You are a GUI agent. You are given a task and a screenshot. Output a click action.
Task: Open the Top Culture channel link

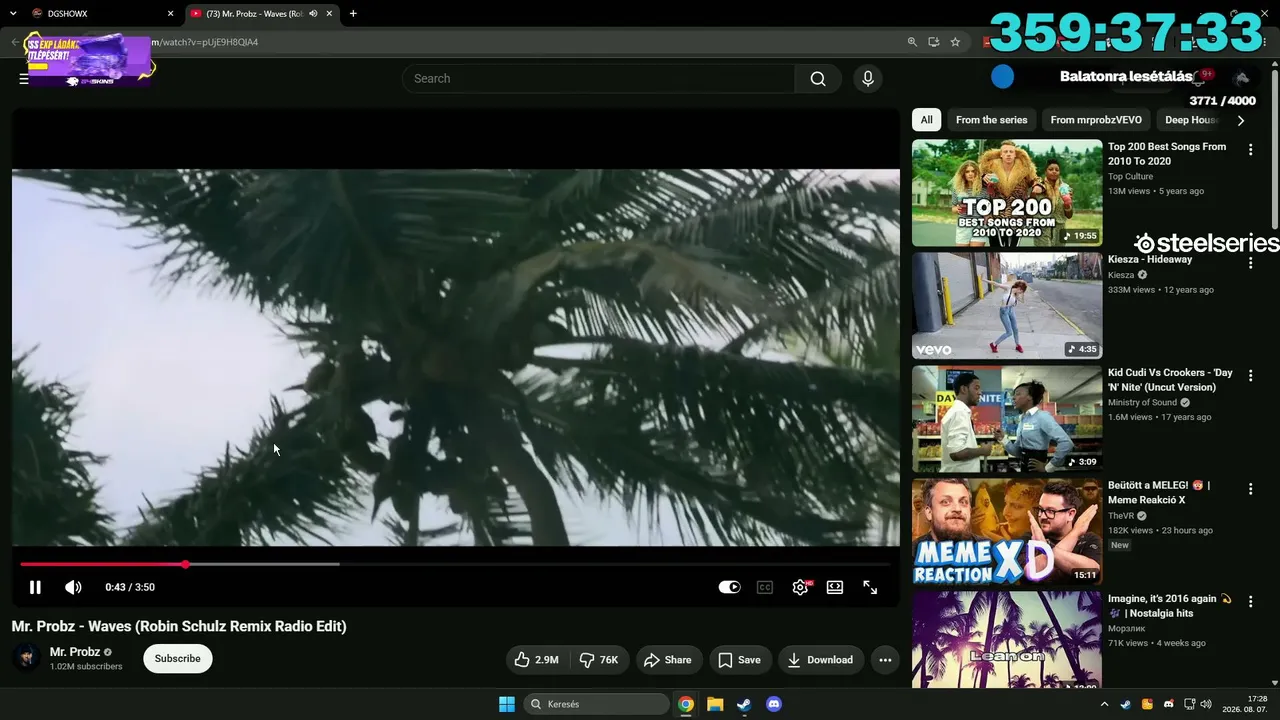pyautogui.click(x=1130, y=177)
